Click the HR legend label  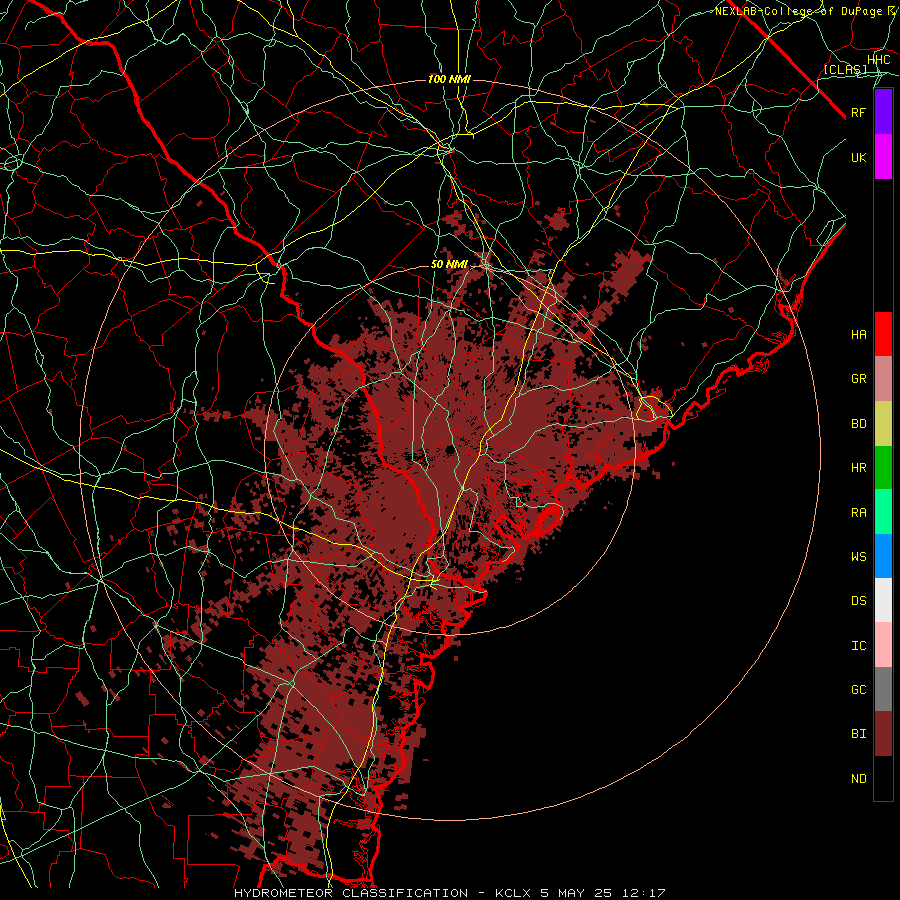(859, 468)
